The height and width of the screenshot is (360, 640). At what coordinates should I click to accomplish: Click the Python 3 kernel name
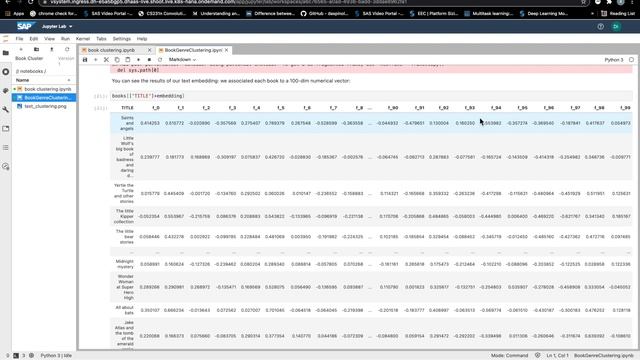click(614, 60)
